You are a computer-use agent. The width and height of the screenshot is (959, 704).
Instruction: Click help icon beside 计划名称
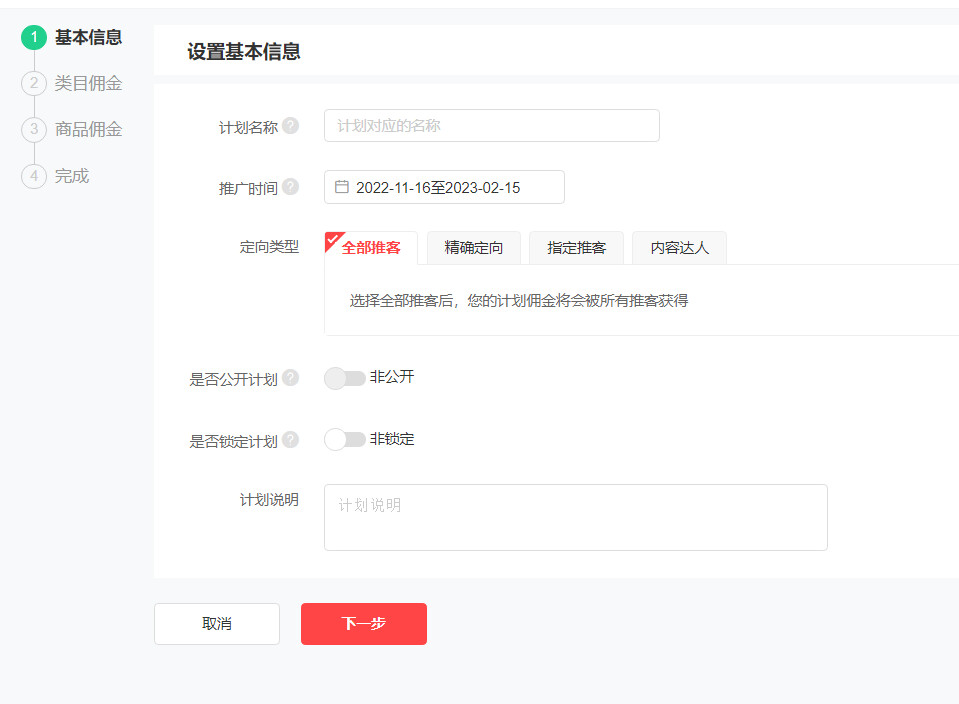290,126
